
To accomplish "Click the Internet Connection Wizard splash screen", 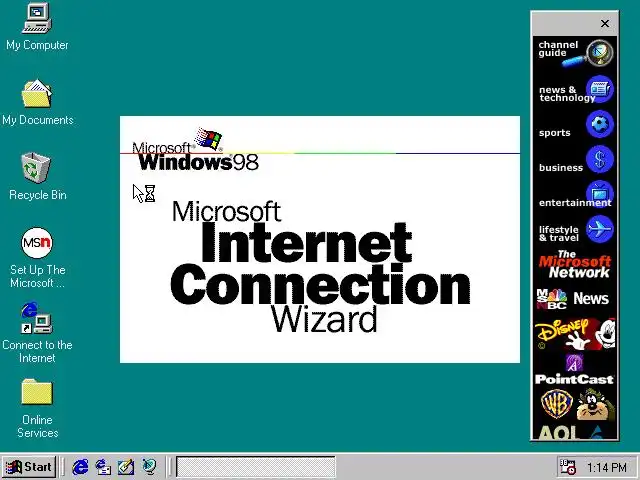I will click(320, 239).
